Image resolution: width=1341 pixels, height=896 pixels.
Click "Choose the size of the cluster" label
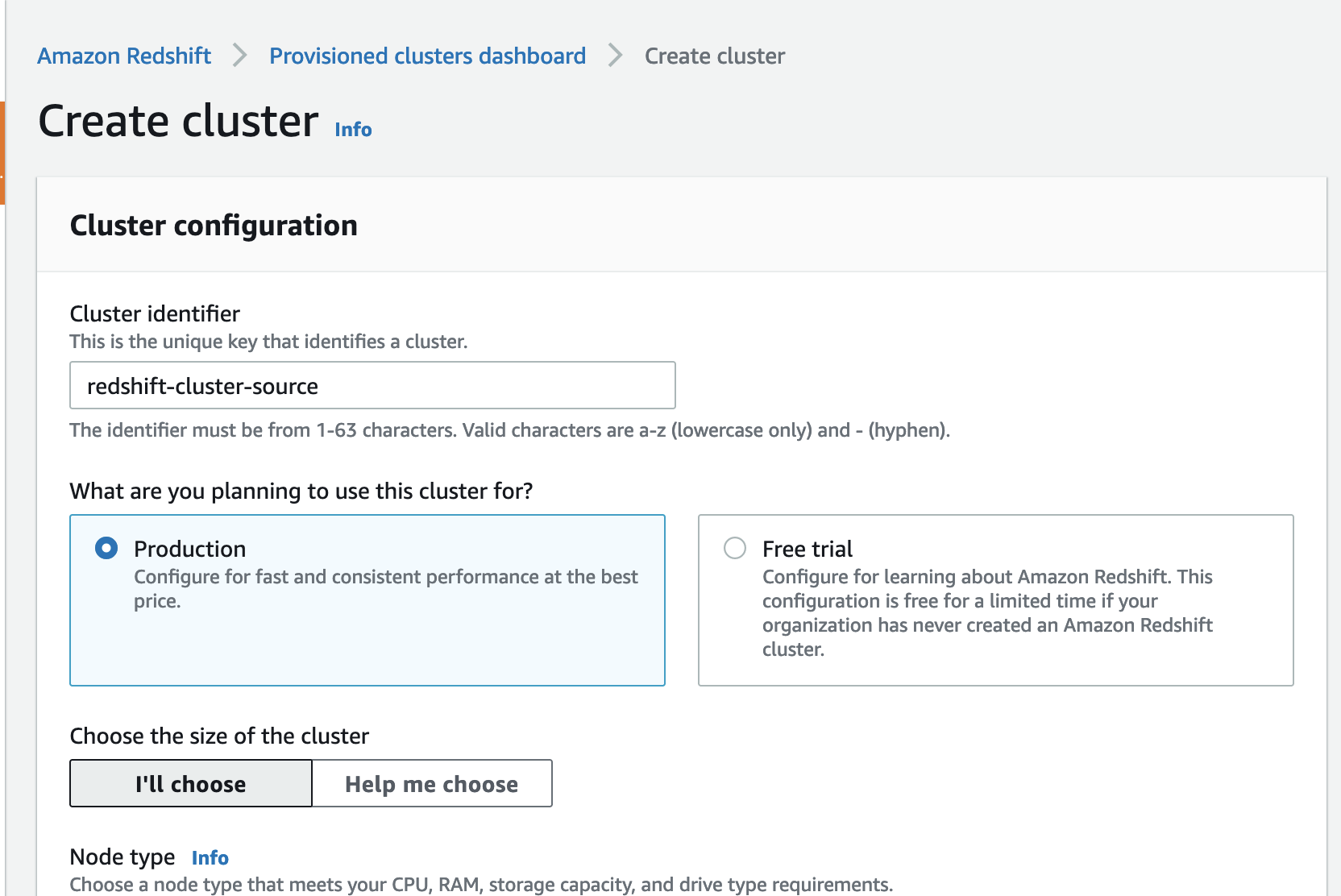coord(219,736)
